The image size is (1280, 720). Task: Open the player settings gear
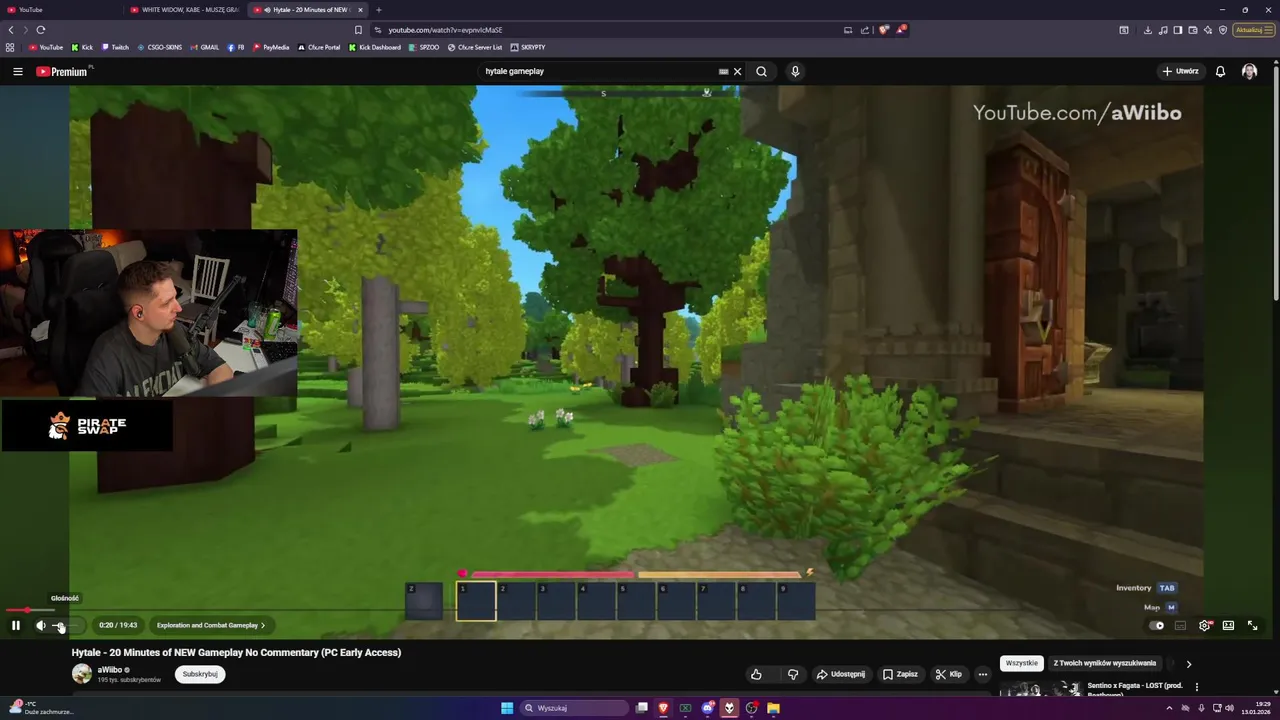(1205, 625)
